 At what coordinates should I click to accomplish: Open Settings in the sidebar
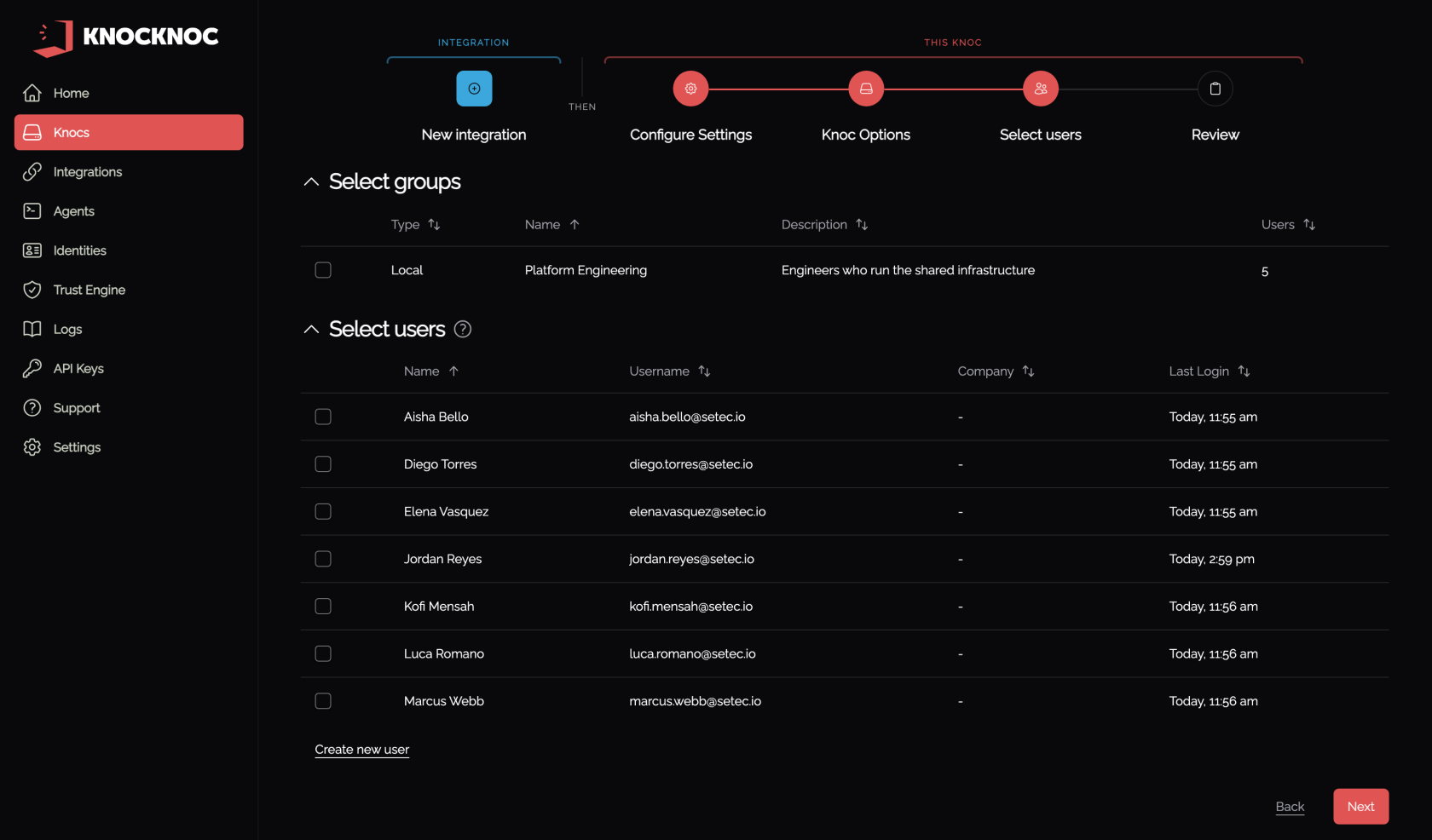coord(129,447)
